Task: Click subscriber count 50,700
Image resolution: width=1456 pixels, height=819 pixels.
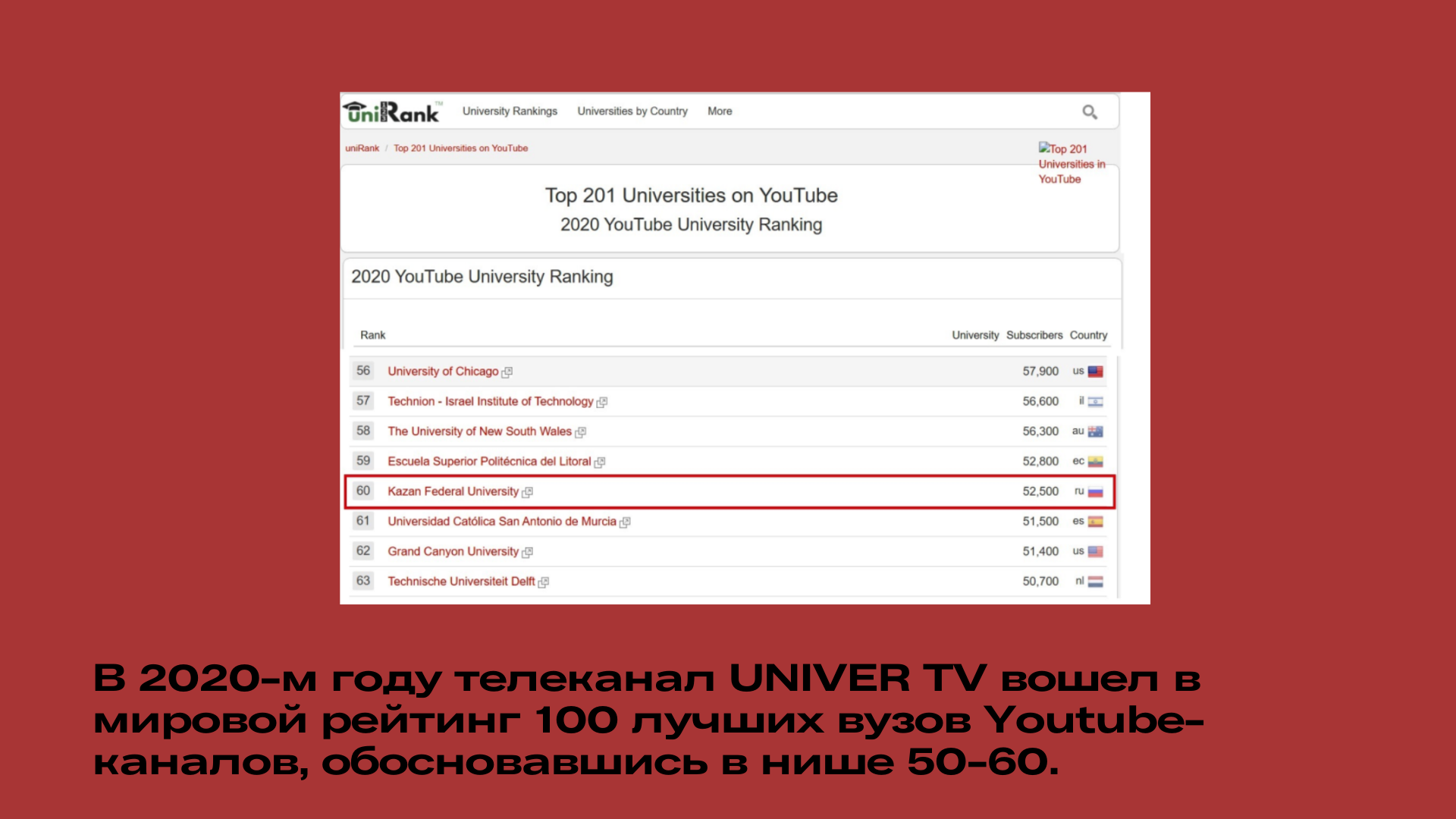Action: tap(1040, 581)
